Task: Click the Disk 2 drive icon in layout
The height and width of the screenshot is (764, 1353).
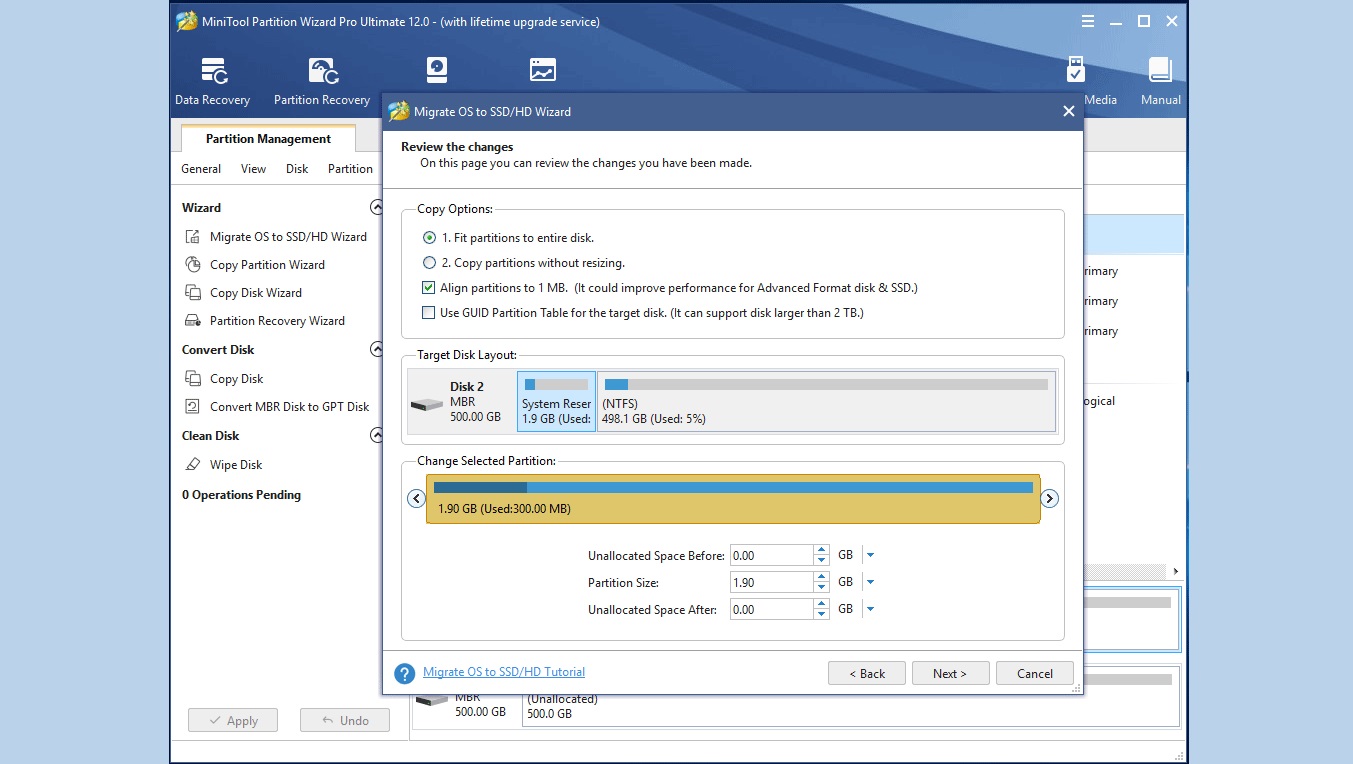Action: point(427,404)
